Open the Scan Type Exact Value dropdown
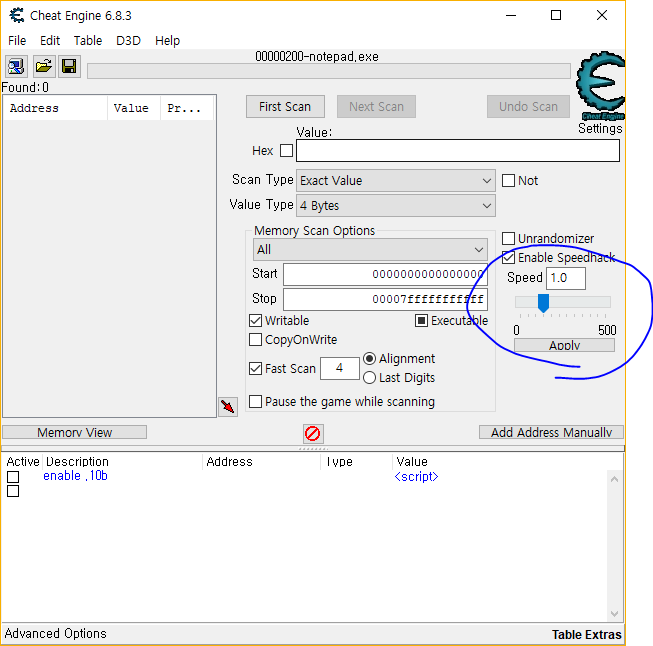The height and width of the screenshot is (646, 653). [x=396, y=181]
